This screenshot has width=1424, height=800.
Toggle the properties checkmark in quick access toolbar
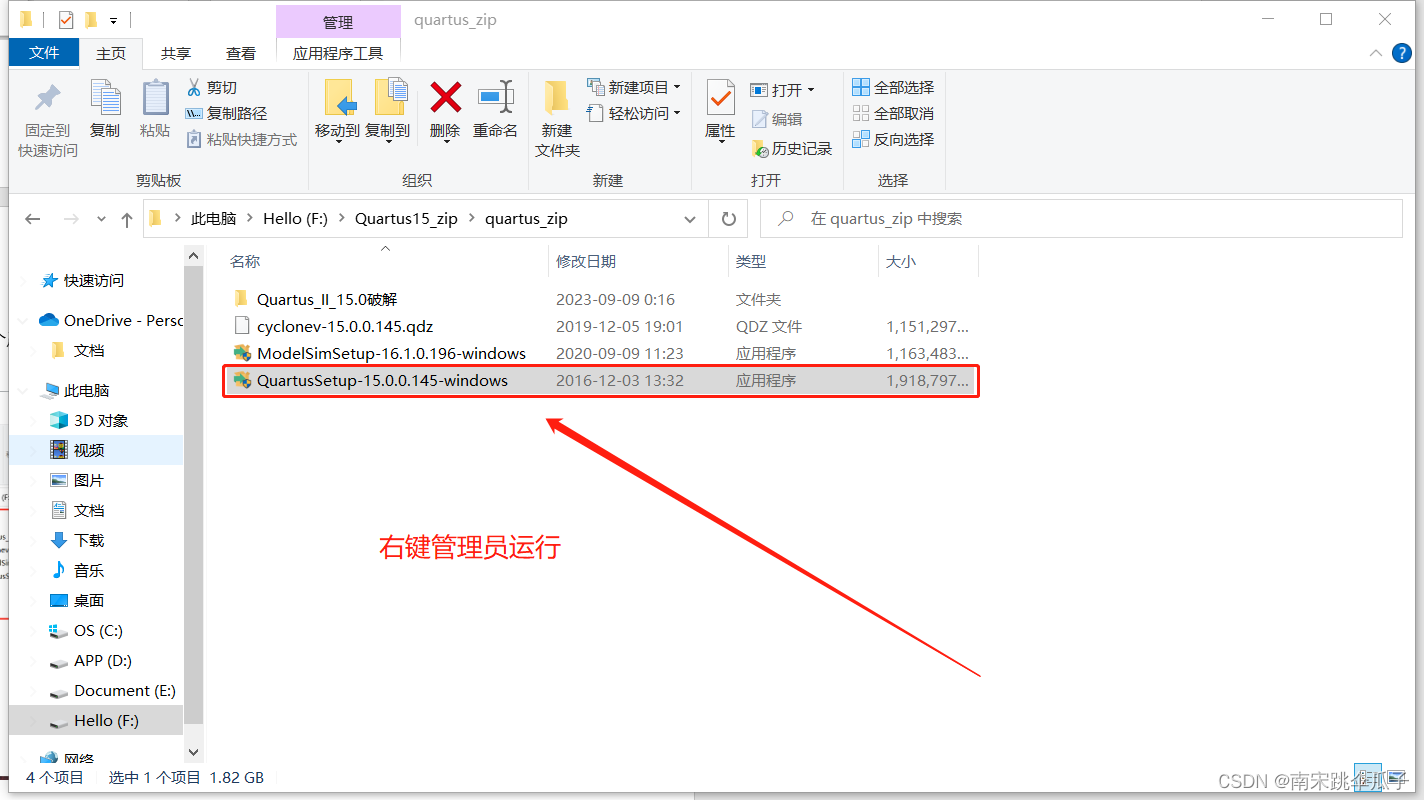click(x=66, y=20)
